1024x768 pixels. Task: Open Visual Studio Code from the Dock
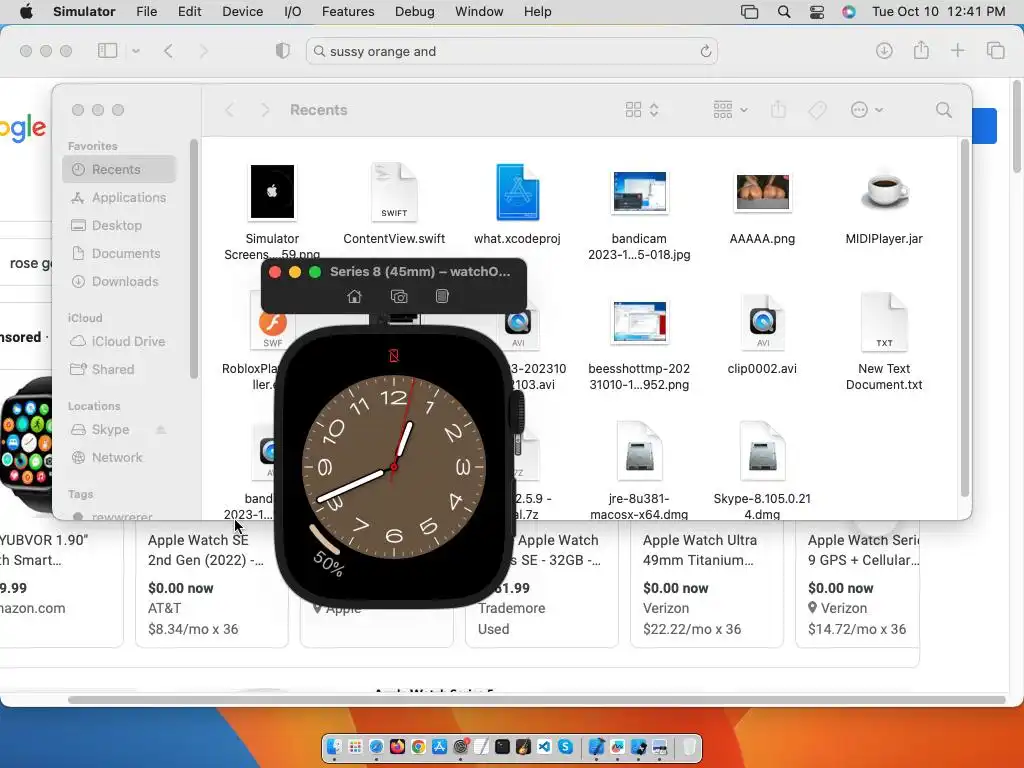click(545, 747)
